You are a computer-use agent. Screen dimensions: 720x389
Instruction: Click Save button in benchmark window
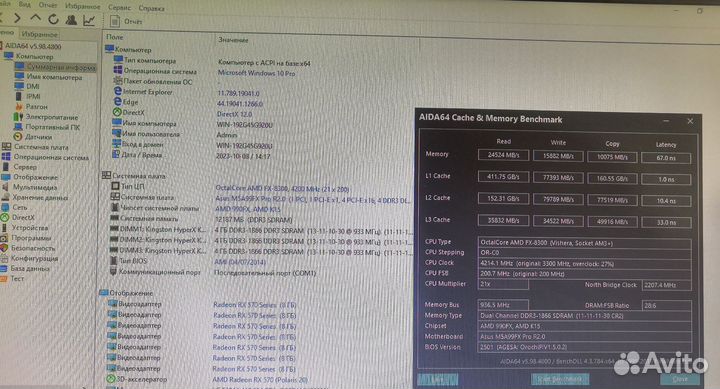coord(438,379)
